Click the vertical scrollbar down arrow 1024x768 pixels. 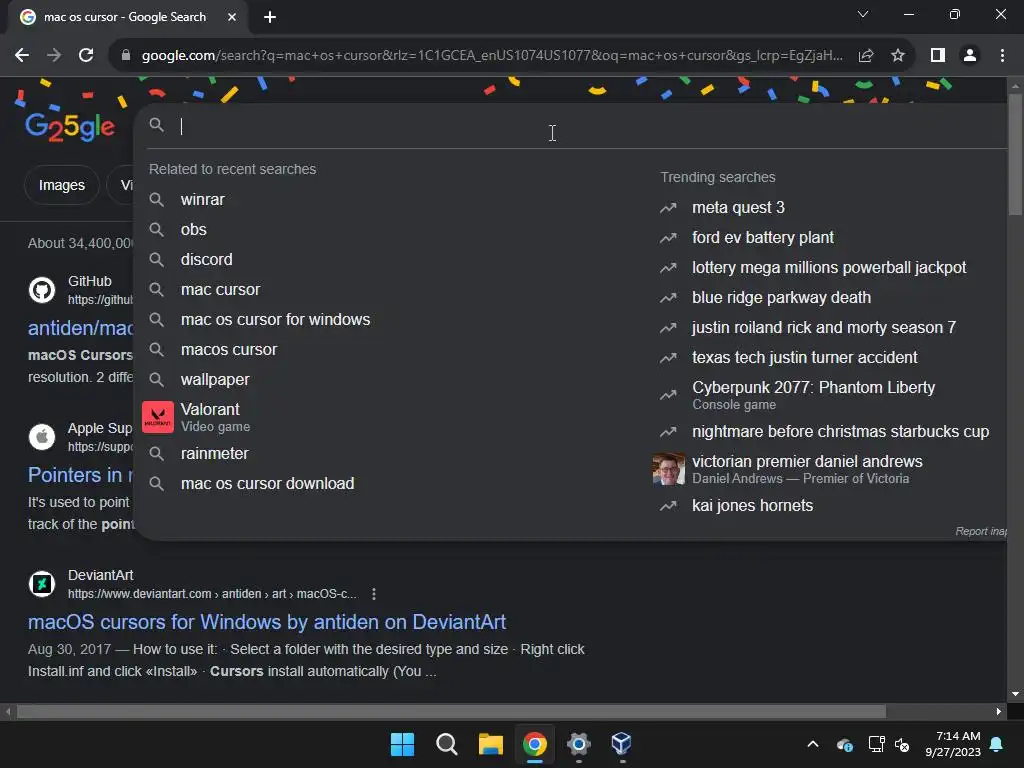(1015, 694)
